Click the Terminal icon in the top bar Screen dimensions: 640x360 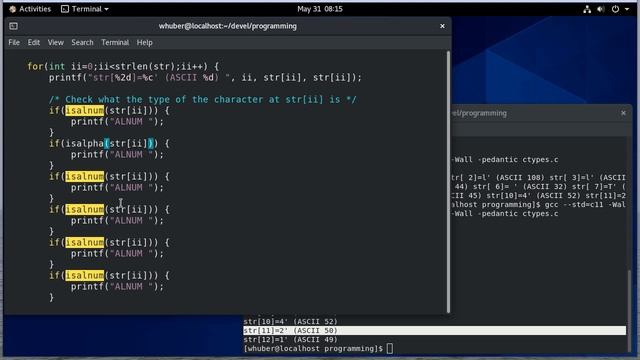65,9
